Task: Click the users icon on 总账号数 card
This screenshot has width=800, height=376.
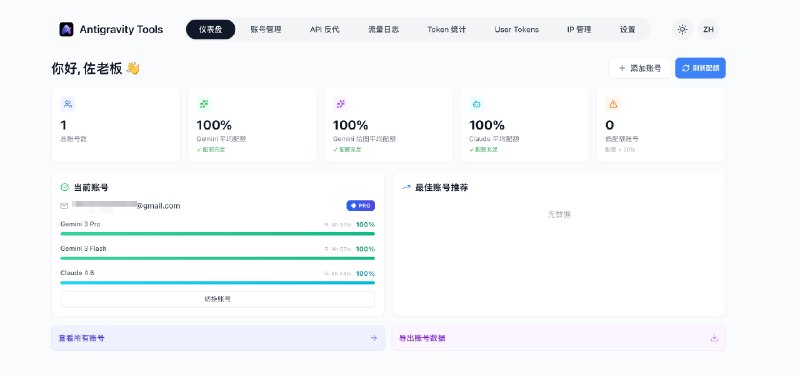Action: pos(68,104)
